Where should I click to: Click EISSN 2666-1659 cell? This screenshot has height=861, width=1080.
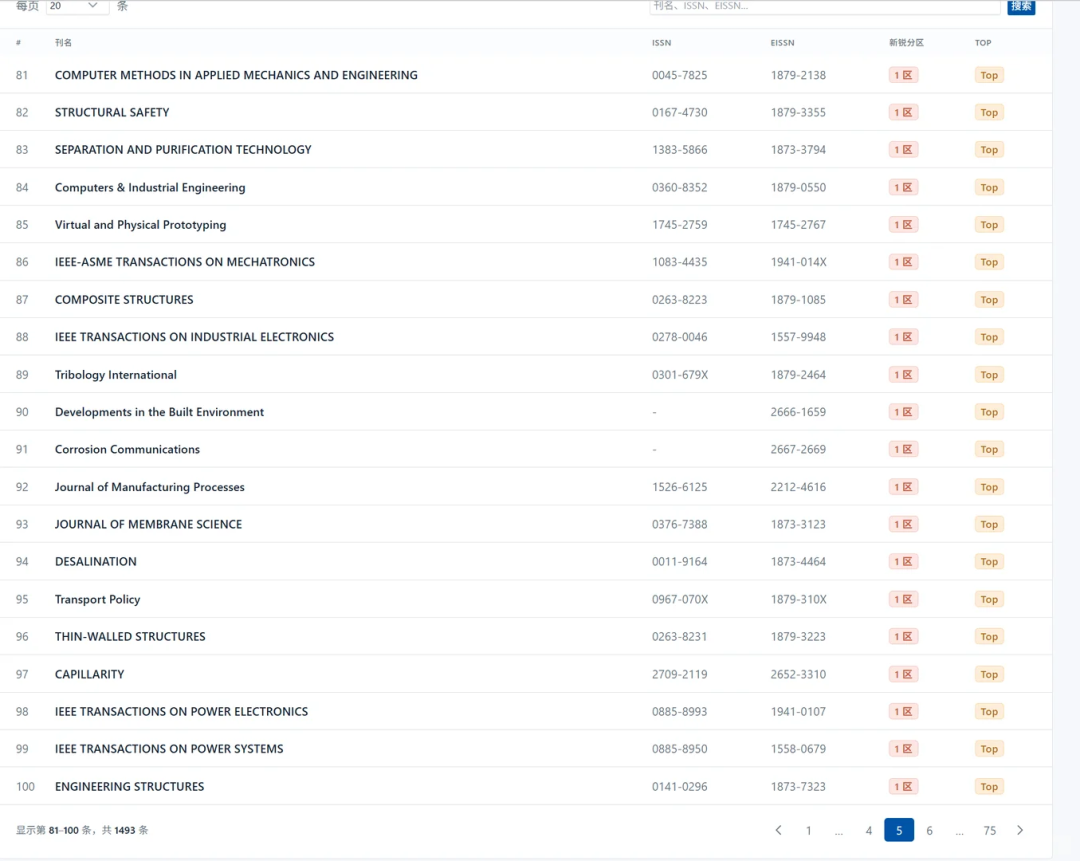click(x=798, y=412)
